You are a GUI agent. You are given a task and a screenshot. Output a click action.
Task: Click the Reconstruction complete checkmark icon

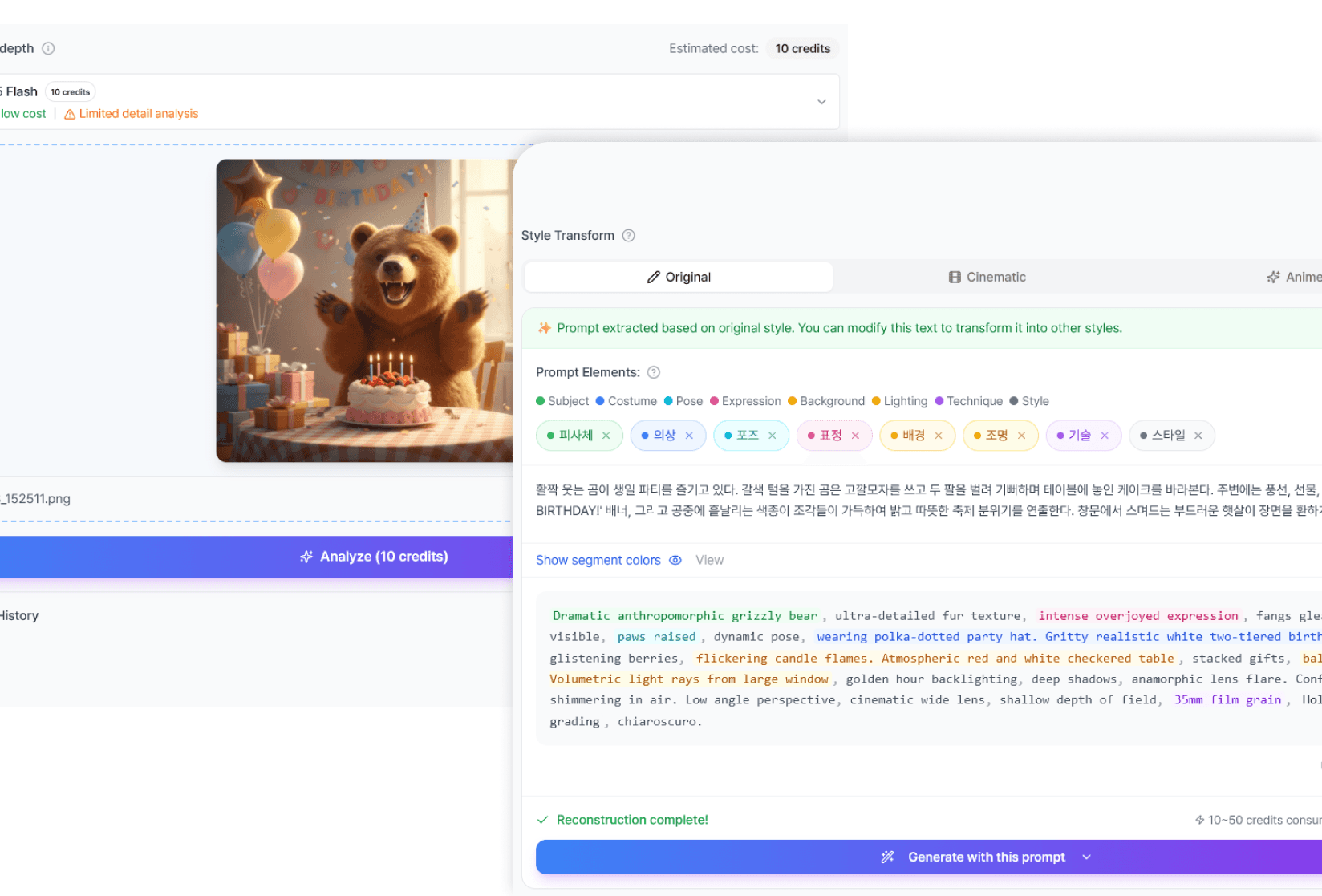pyautogui.click(x=543, y=820)
